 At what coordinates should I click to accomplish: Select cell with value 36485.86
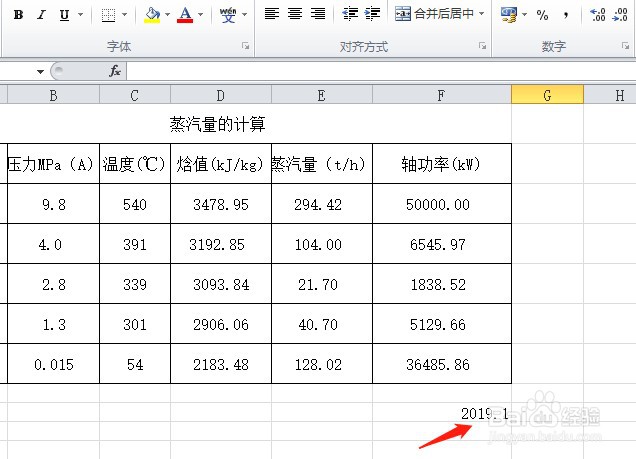pyautogui.click(x=442, y=364)
